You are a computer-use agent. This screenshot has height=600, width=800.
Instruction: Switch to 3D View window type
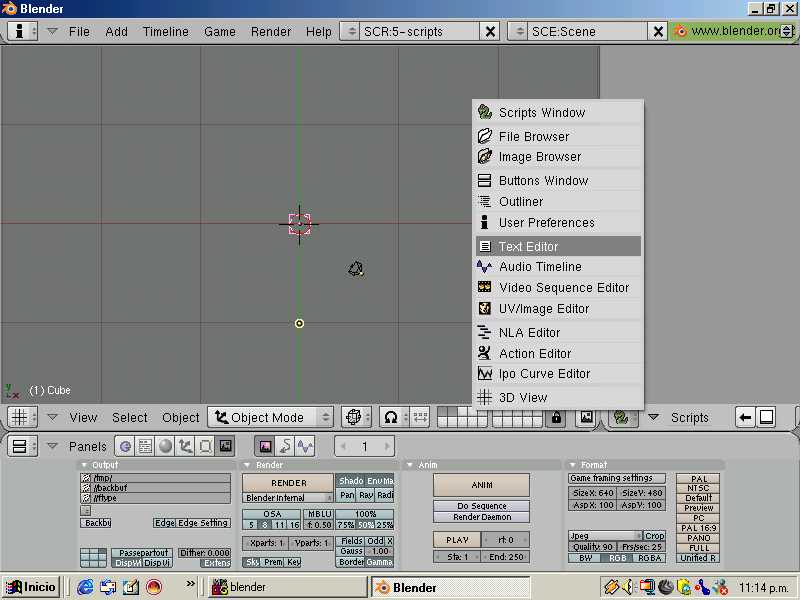(x=558, y=397)
